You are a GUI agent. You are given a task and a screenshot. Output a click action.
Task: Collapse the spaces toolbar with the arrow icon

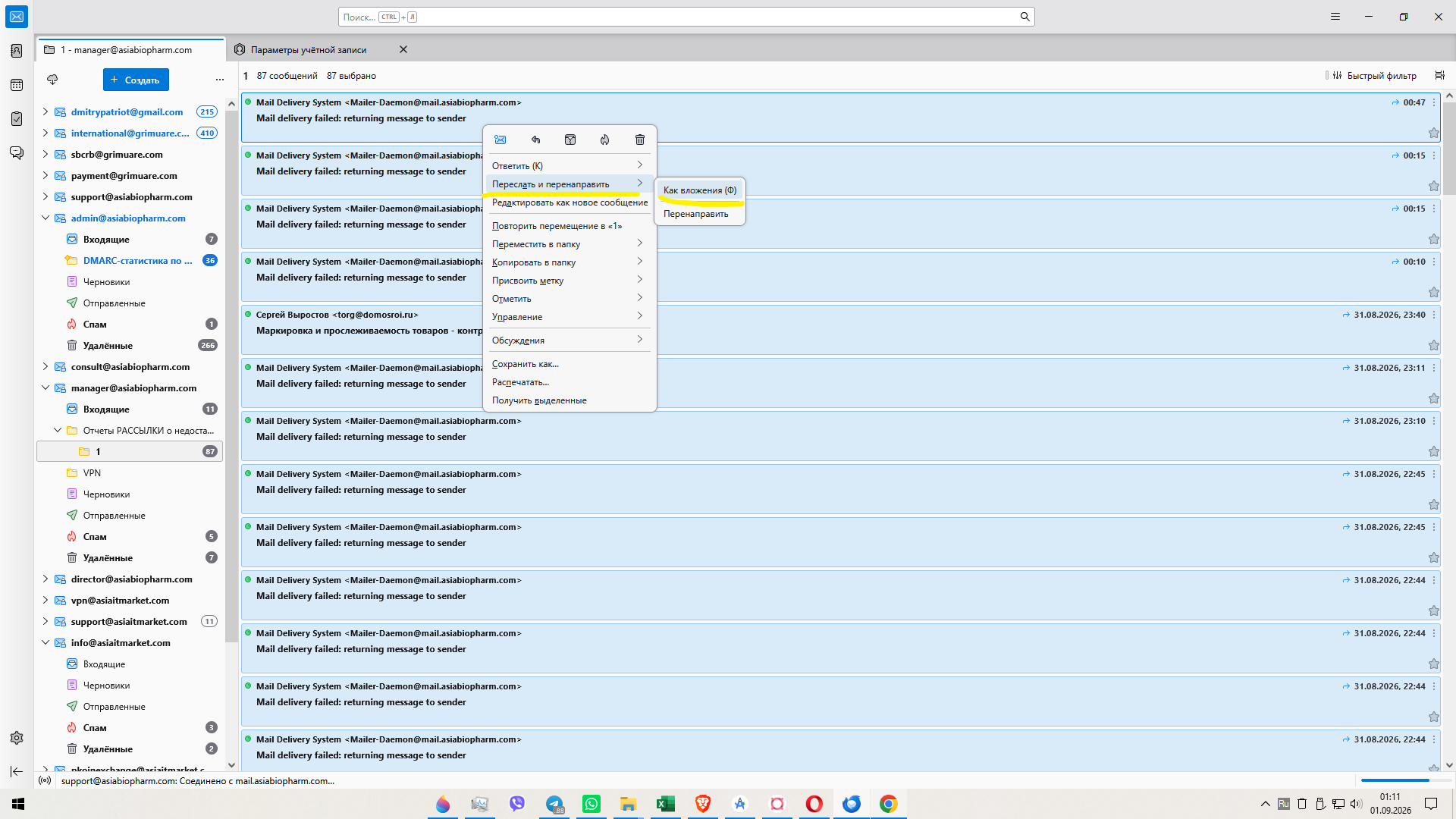17,771
